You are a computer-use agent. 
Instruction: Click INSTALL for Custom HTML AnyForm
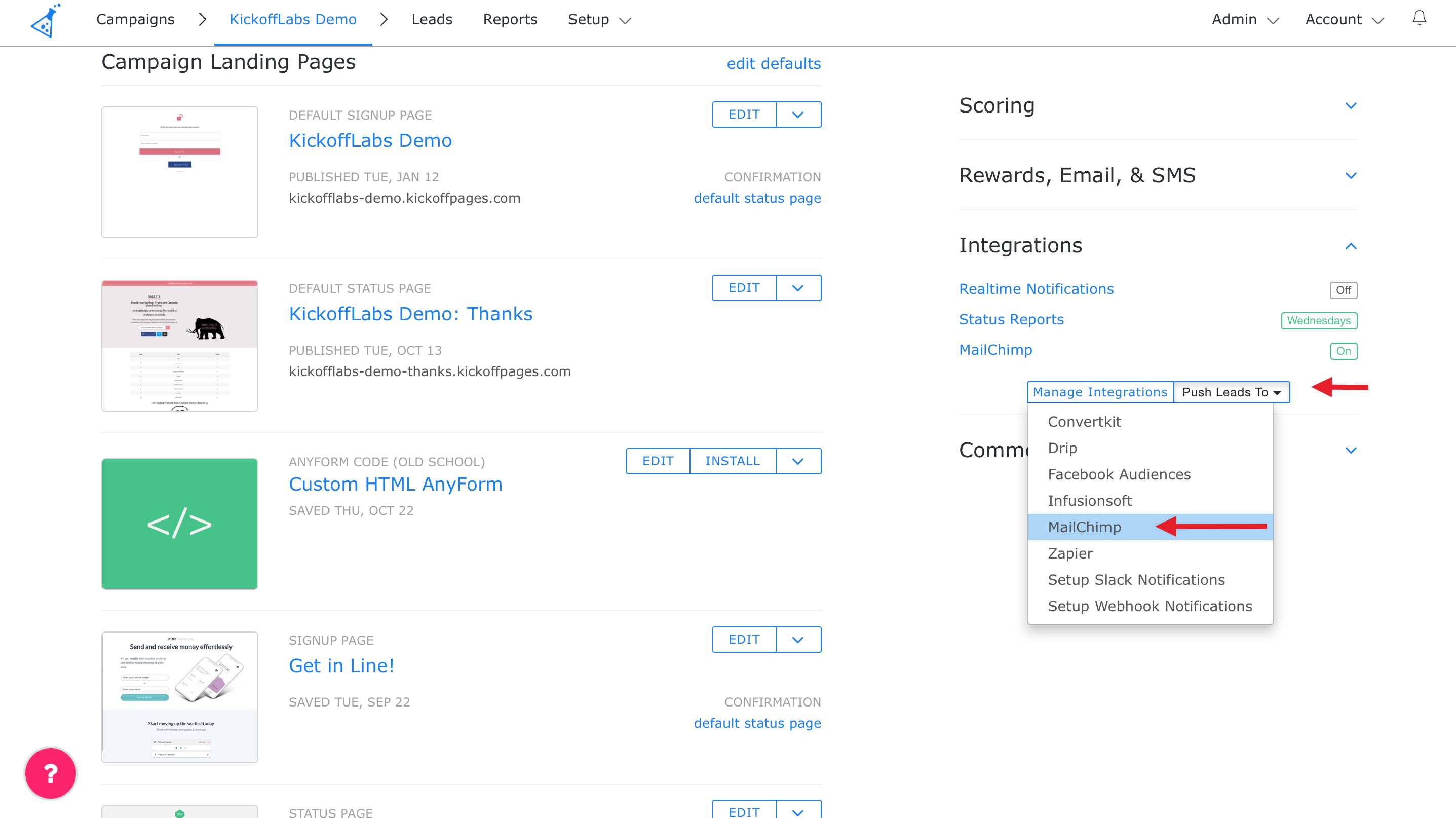pyautogui.click(x=733, y=461)
